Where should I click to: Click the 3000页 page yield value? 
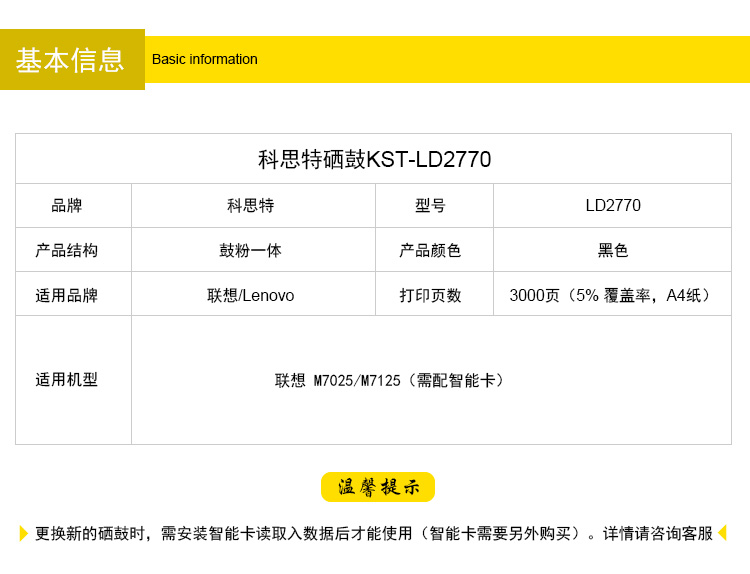click(x=612, y=295)
